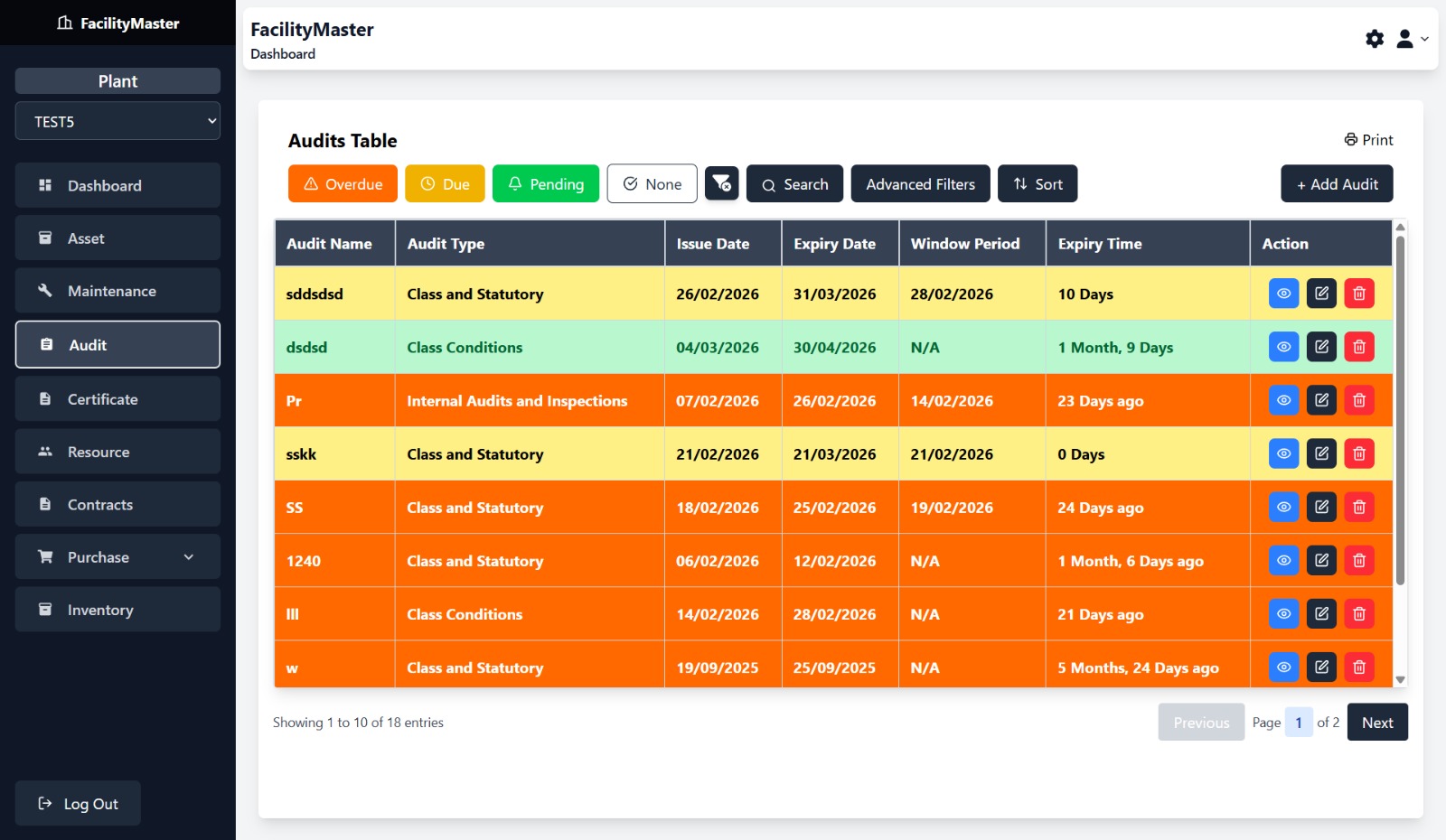Edit the sskk audit row

click(x=1321, y=453)
